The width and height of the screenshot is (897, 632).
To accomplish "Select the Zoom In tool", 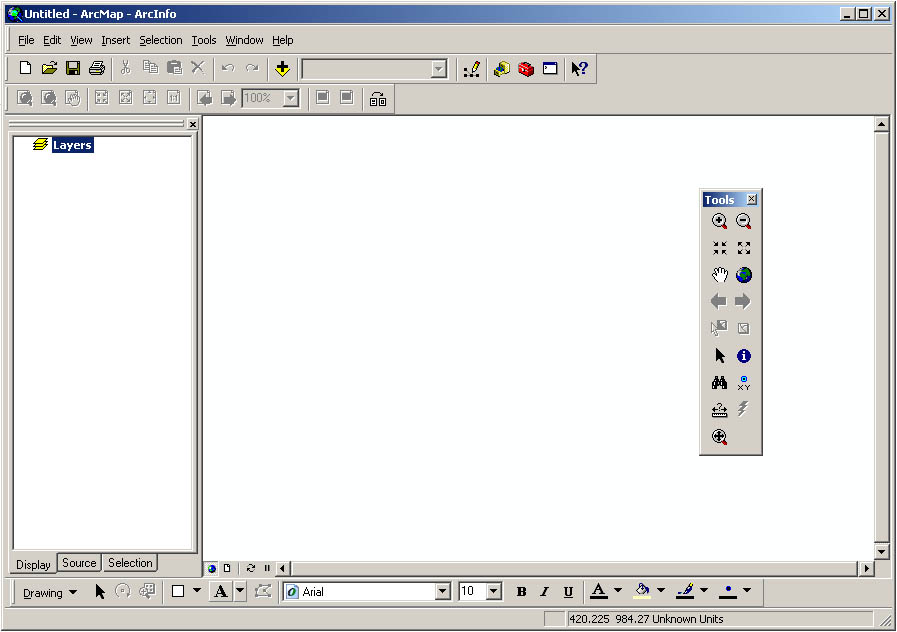I will coord(718,221).
